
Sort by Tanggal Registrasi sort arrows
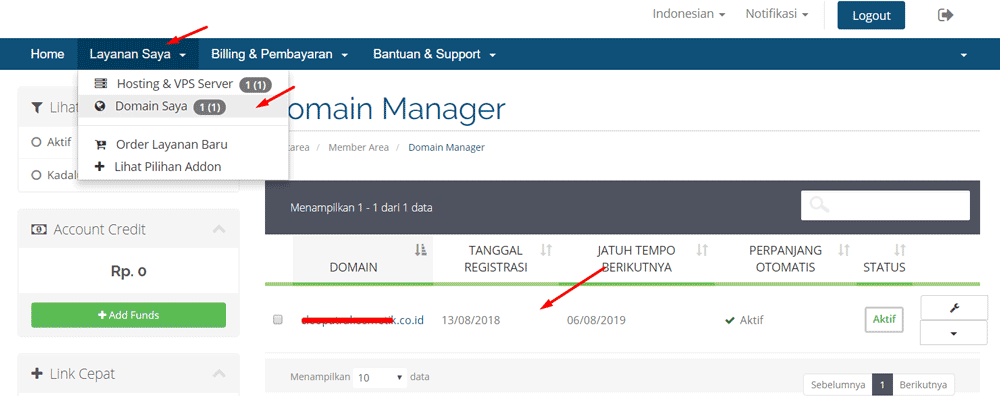(x=546, y=251)
